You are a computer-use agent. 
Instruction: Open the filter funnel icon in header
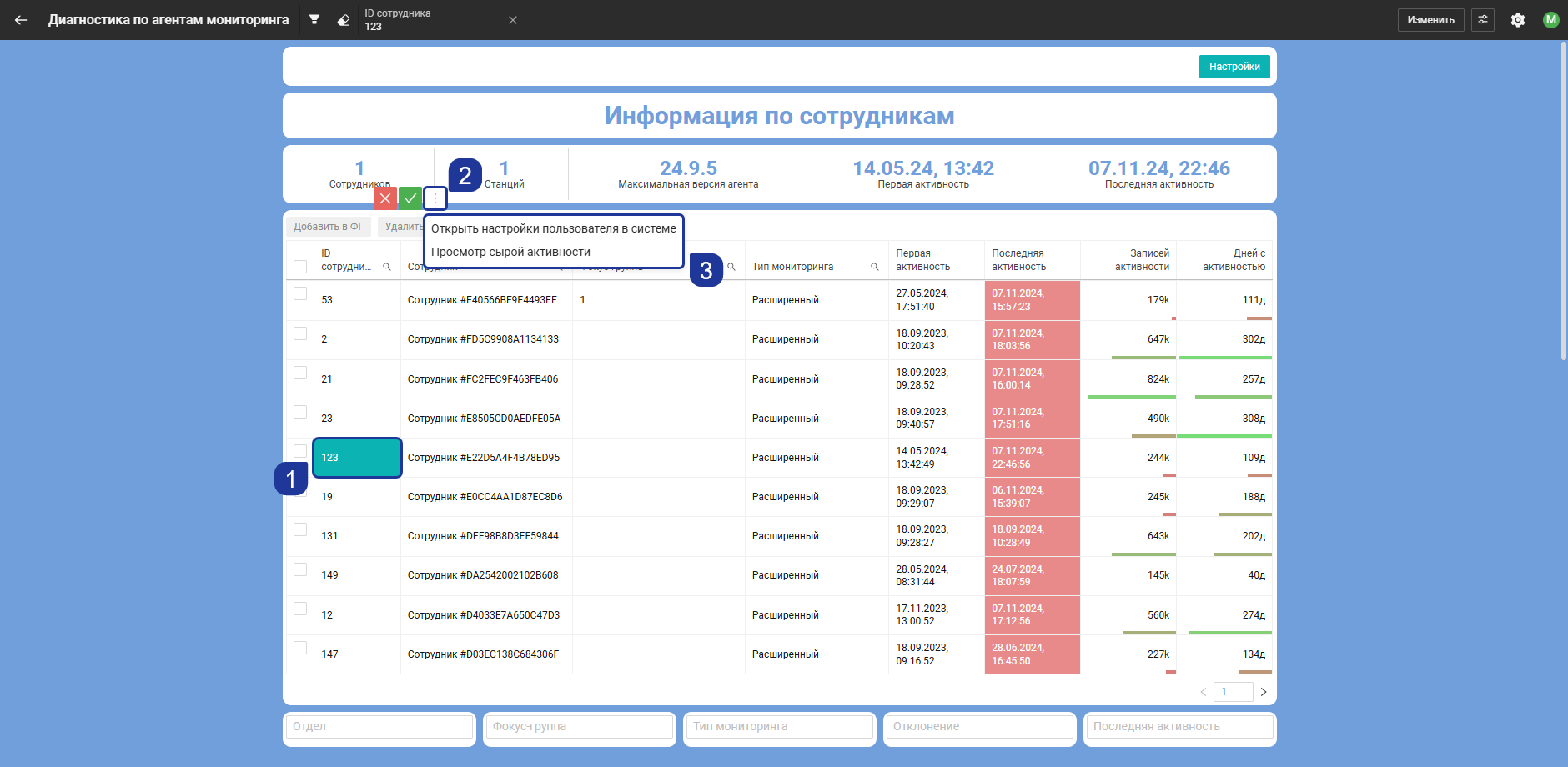click(314, 19)
